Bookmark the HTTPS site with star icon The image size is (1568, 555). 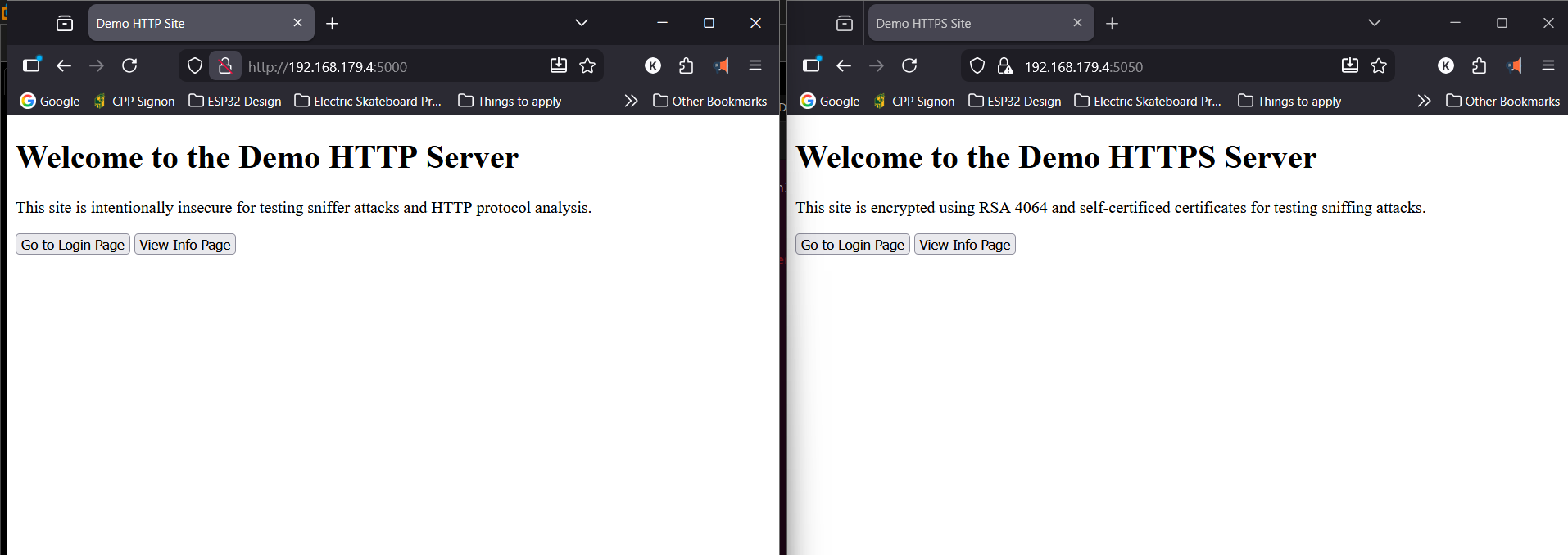1379,66
